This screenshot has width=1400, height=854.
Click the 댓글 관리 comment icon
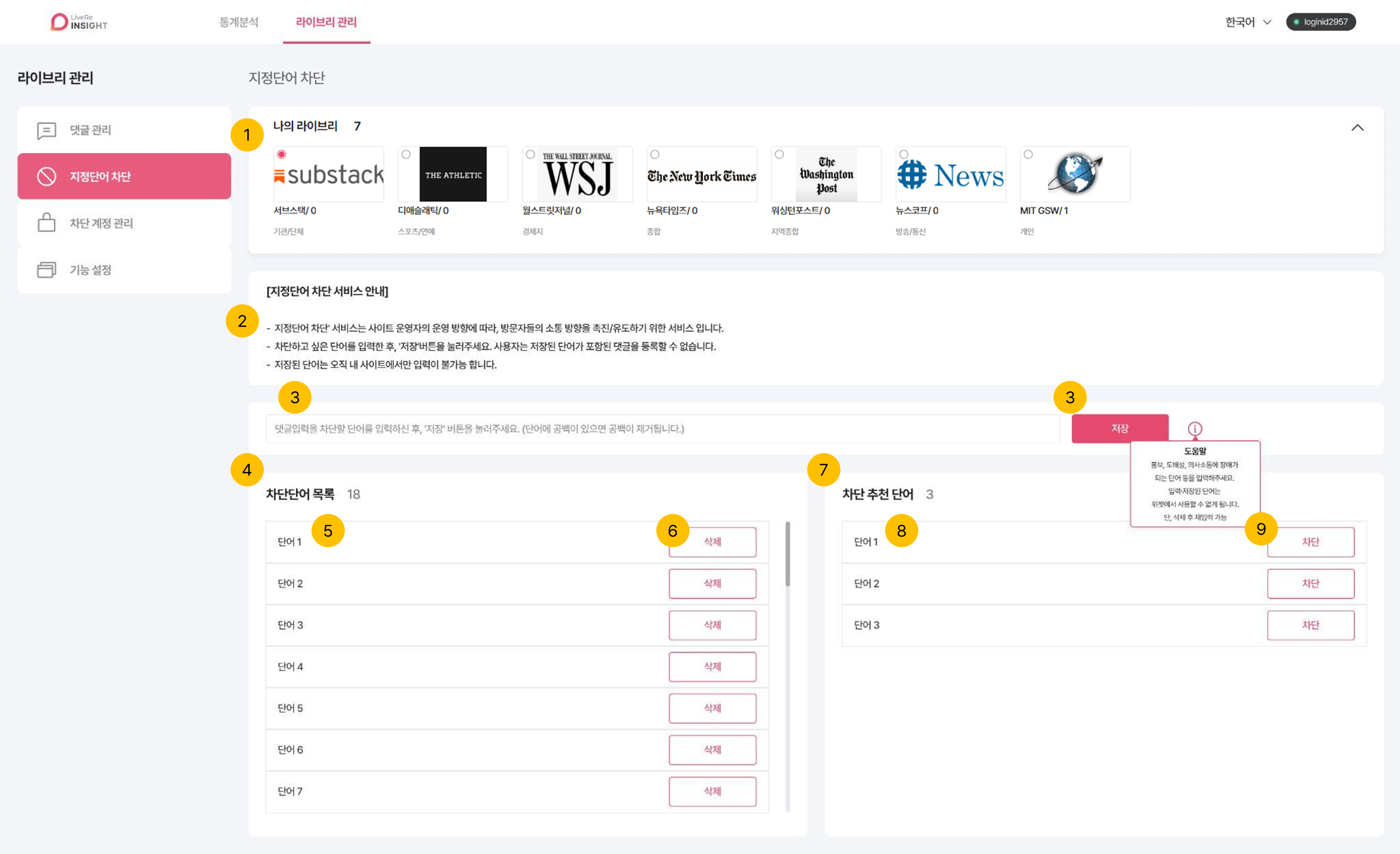(46, 130)
